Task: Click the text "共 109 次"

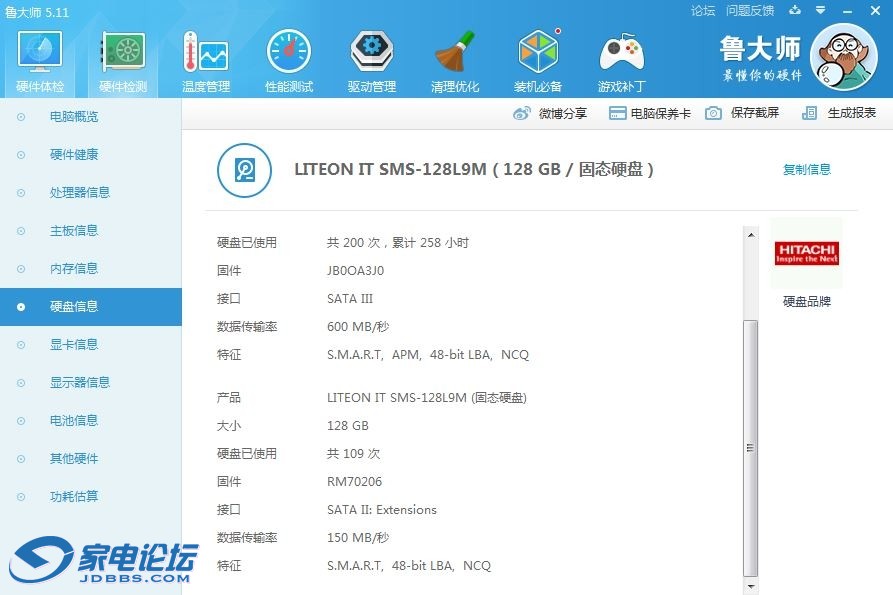Action: 353,454
